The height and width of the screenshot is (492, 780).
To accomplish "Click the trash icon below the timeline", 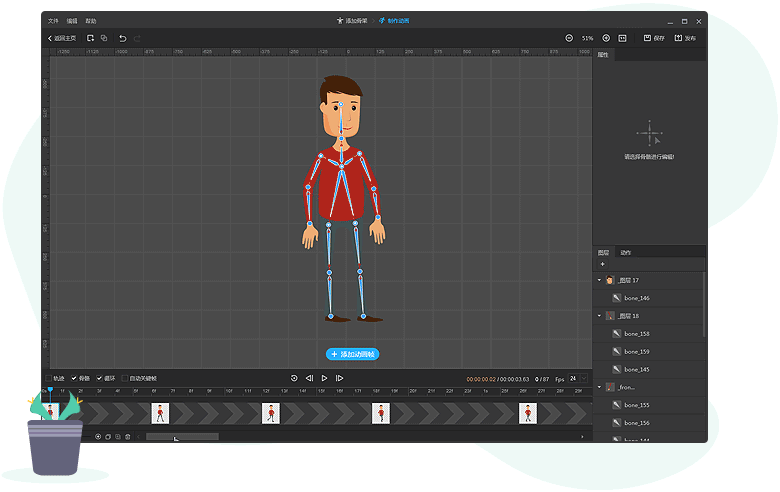I will click(x=127, y=437).
